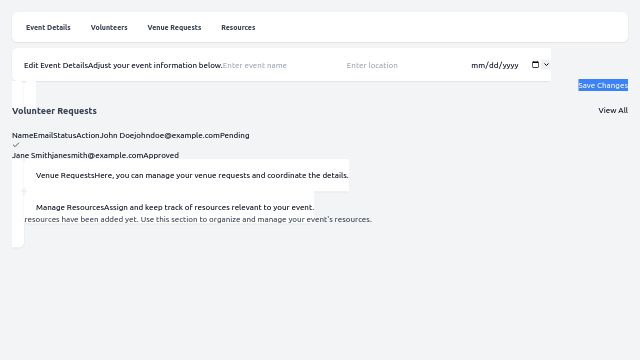
Task: Click the Edit Event Details heading text
Action: pyautogui.click(x=56, y=65)
